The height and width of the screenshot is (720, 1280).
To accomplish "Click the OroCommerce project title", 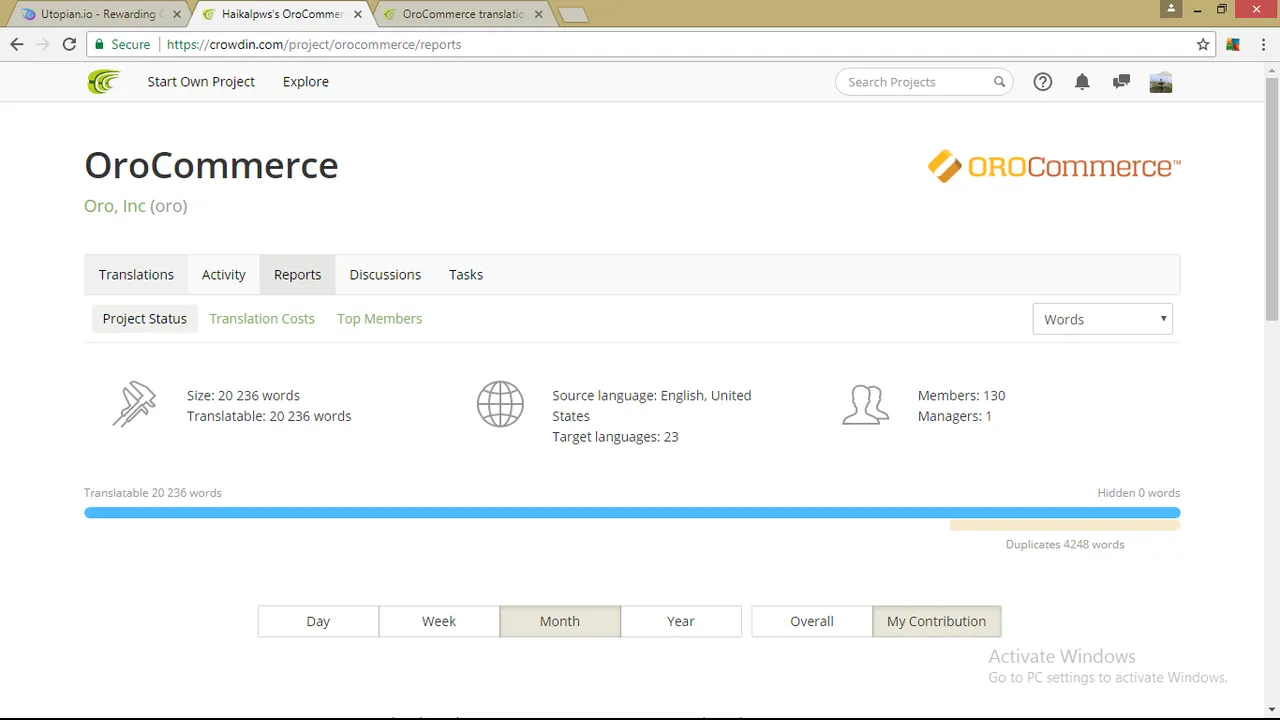I will [211, 165].
